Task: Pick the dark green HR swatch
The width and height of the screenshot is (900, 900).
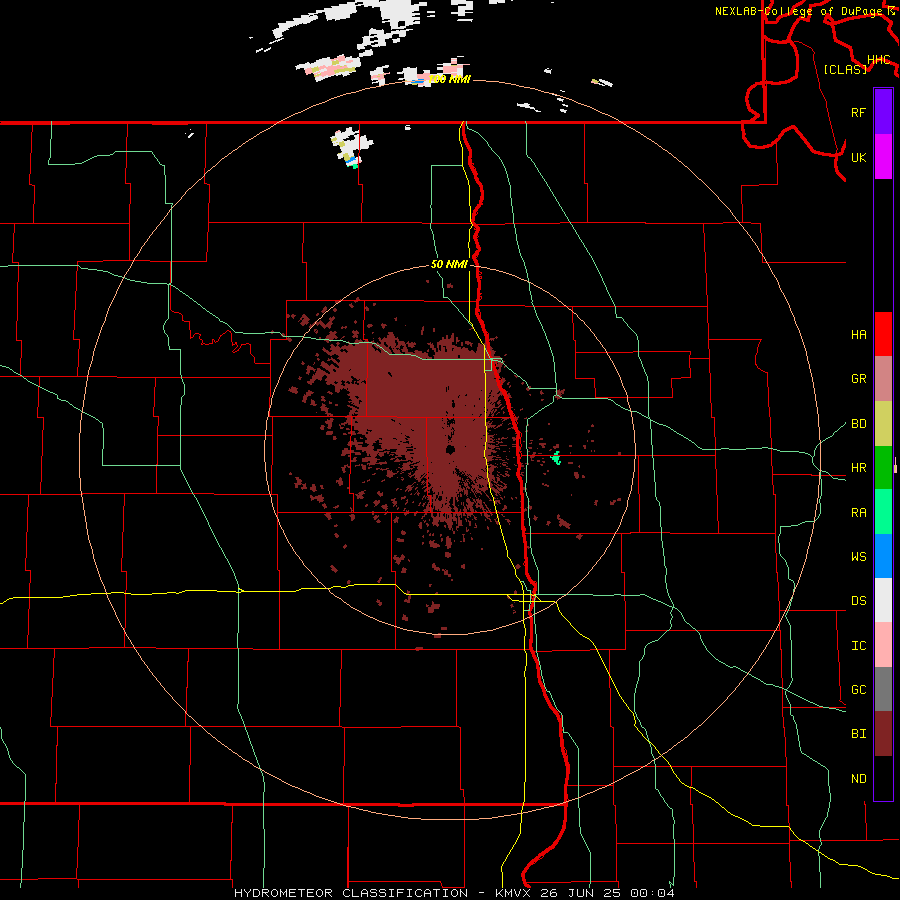Action: pyautogui.click(x=883, y=468)
